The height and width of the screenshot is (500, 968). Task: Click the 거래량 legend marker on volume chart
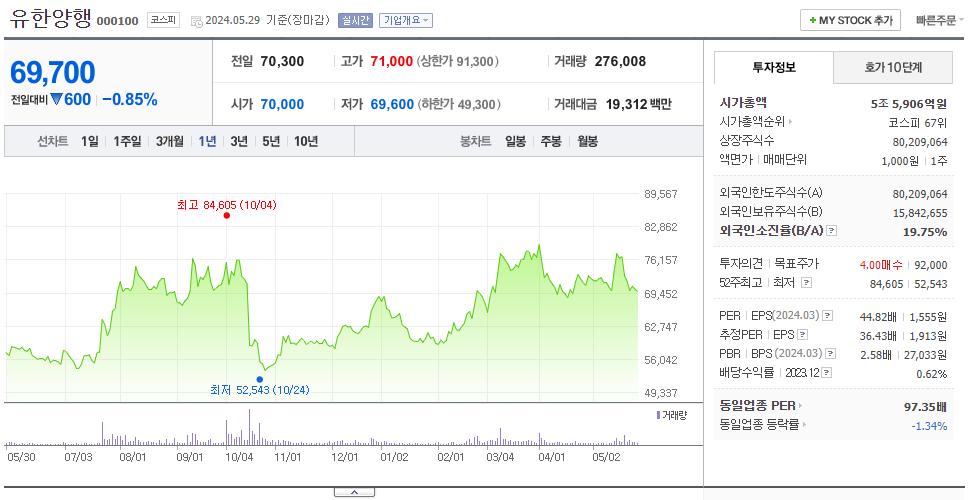[658, 415]
